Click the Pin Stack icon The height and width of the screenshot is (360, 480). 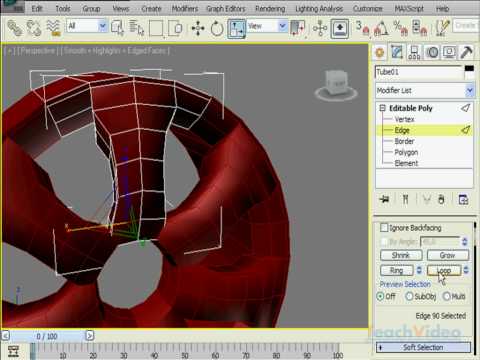(x=384, y=199)
